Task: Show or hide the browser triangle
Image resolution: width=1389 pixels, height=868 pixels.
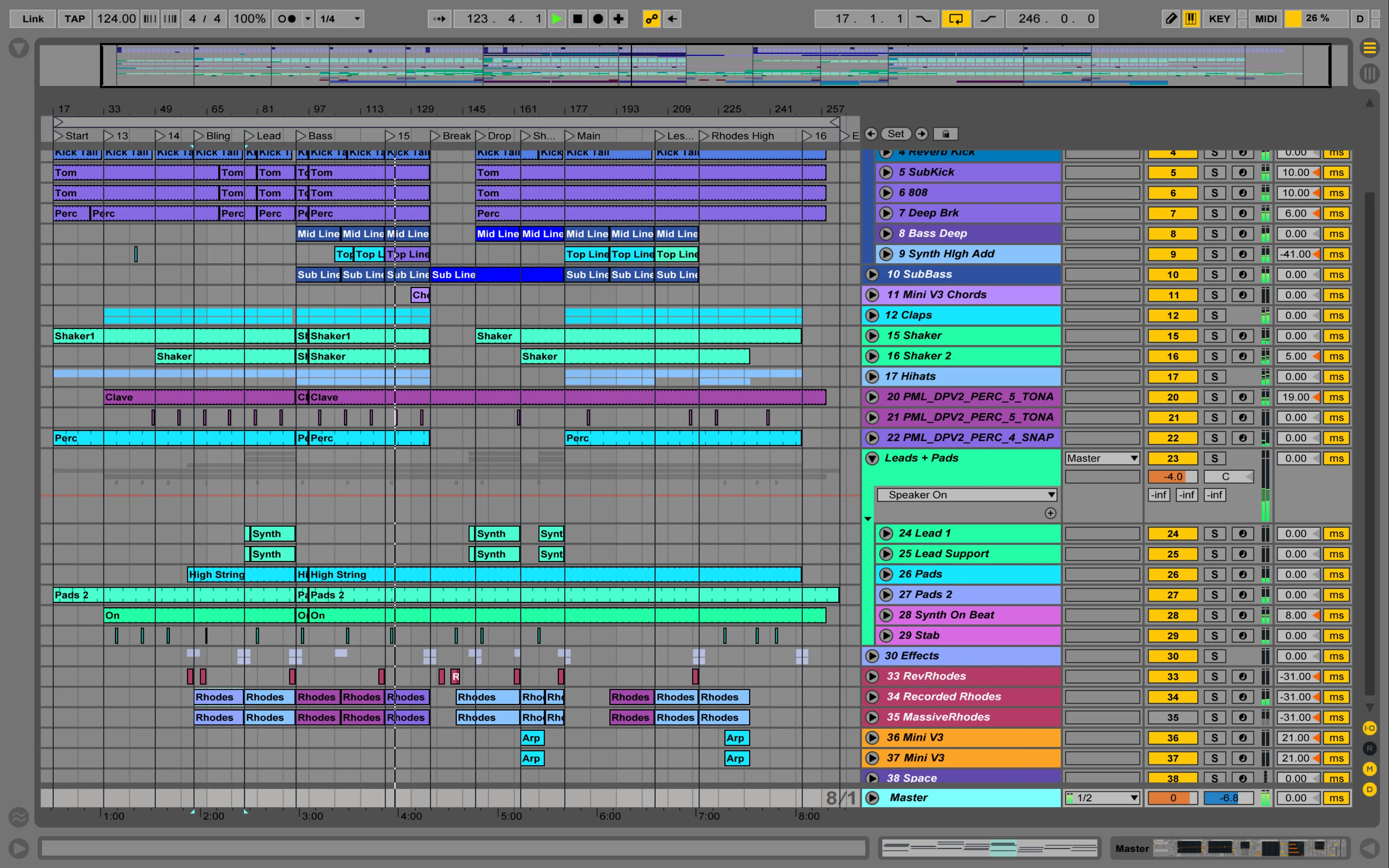Action: (x=19, y=48)
